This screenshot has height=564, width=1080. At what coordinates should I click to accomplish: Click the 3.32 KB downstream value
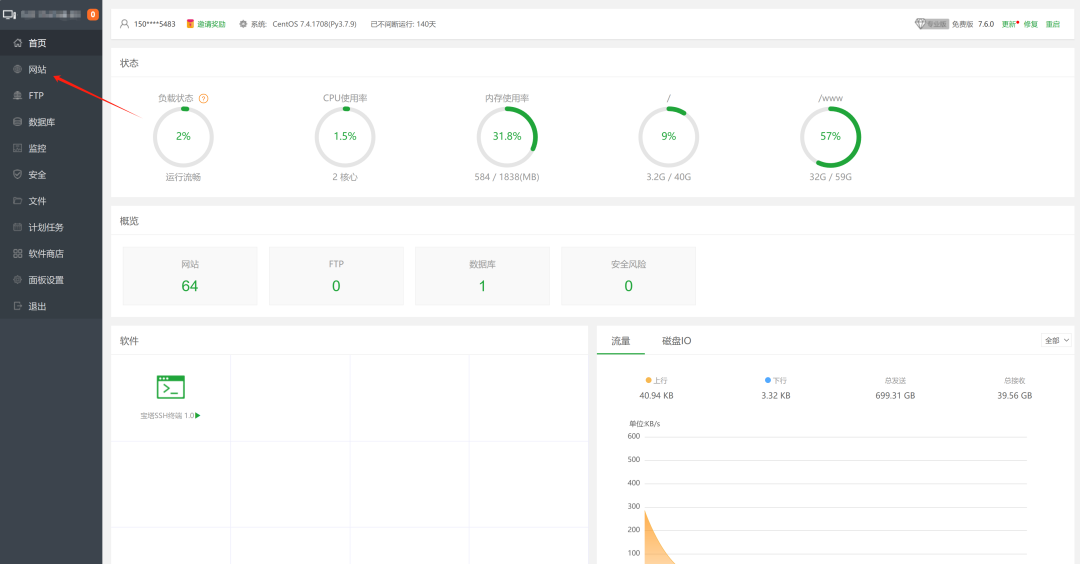coord(776,396)
